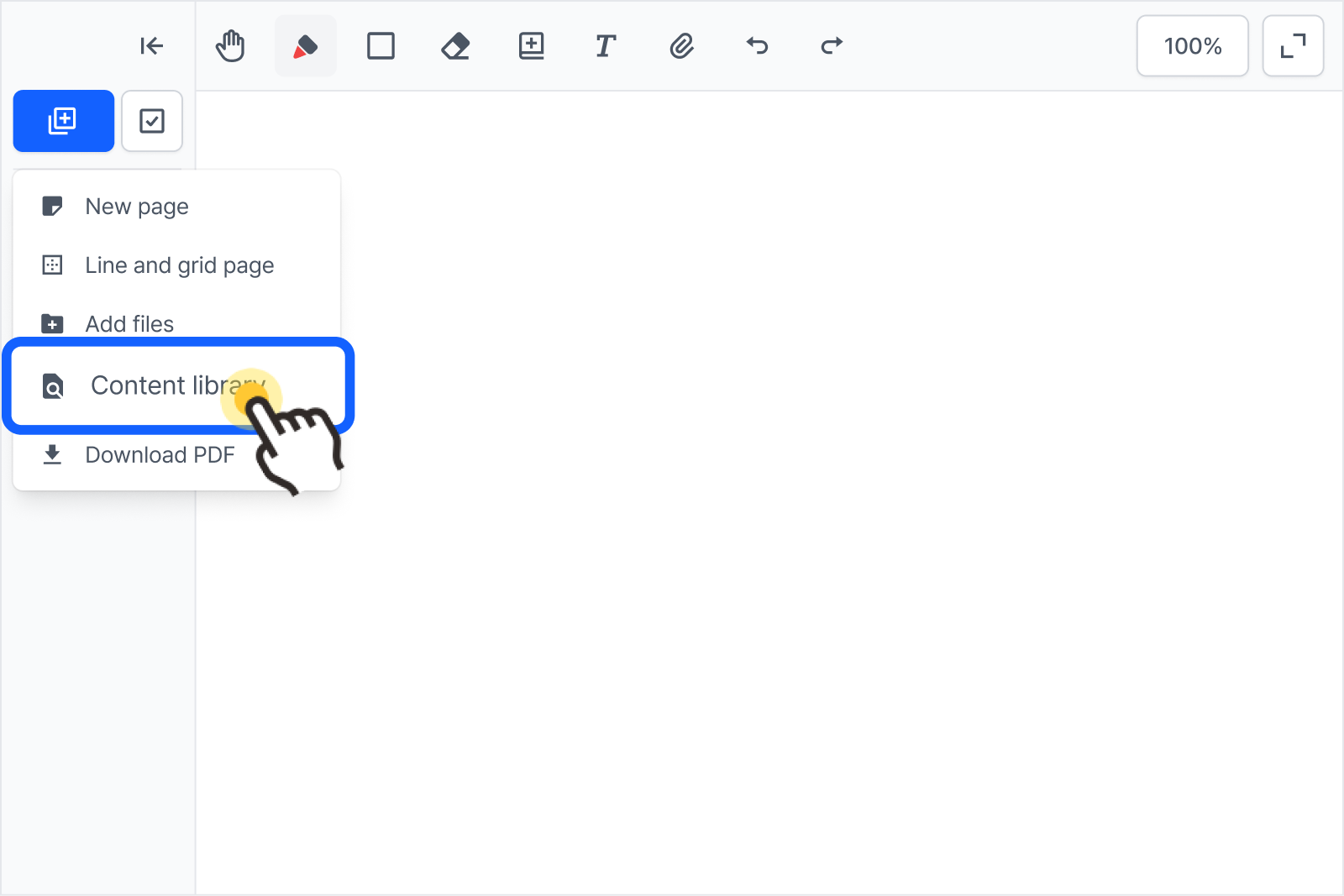Toggle the page selection checkbox button
Screen dimensions: 1344x896
pyautogui.click(x=152, y=121)
